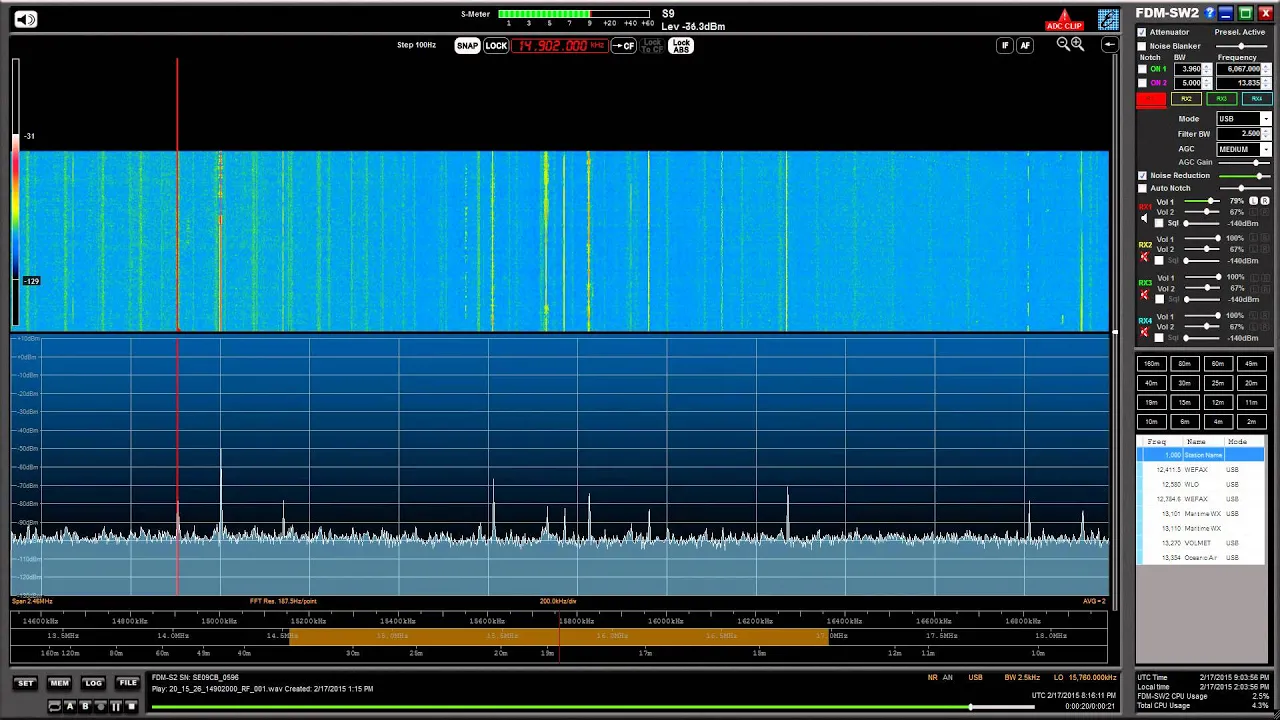Mute RX1 speaker icon
The height and width of the screenshot is (720, 1280).
pyautogui.click(x=1144, y=218)
